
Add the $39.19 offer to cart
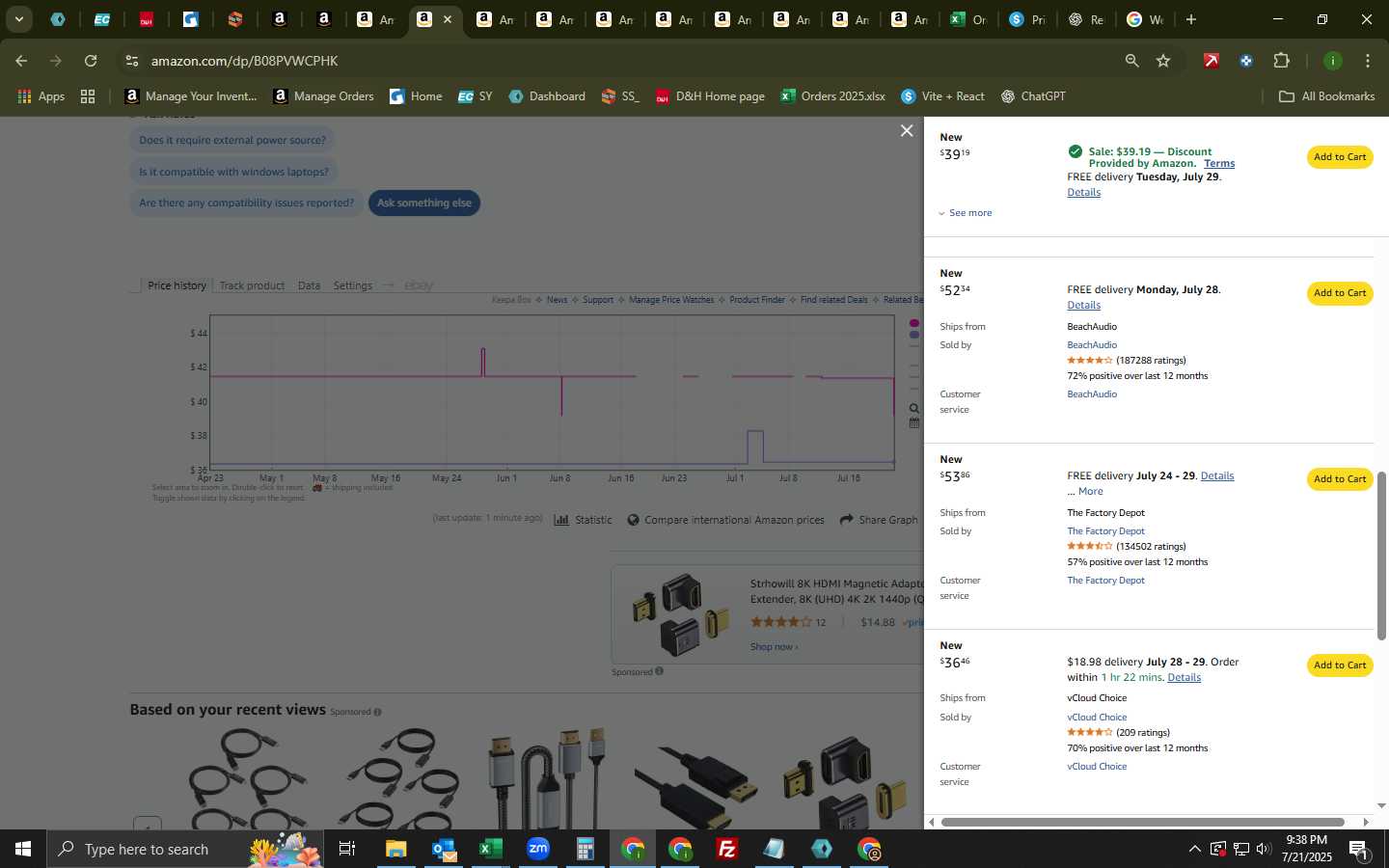(1340, 157)
